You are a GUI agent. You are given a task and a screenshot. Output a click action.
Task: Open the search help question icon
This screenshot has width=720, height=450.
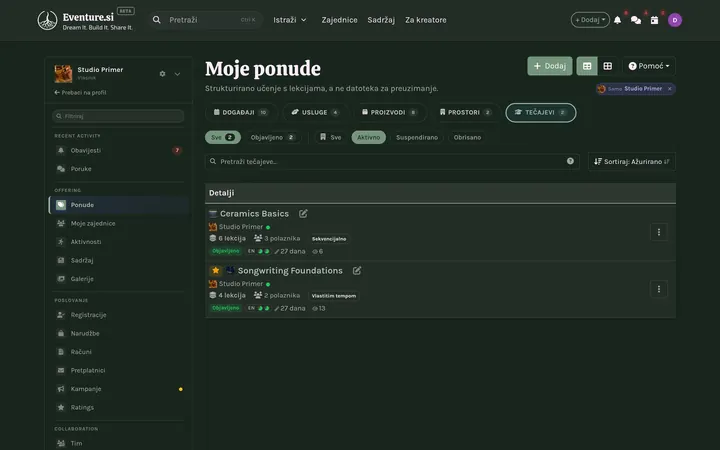(x=570, y=161)
